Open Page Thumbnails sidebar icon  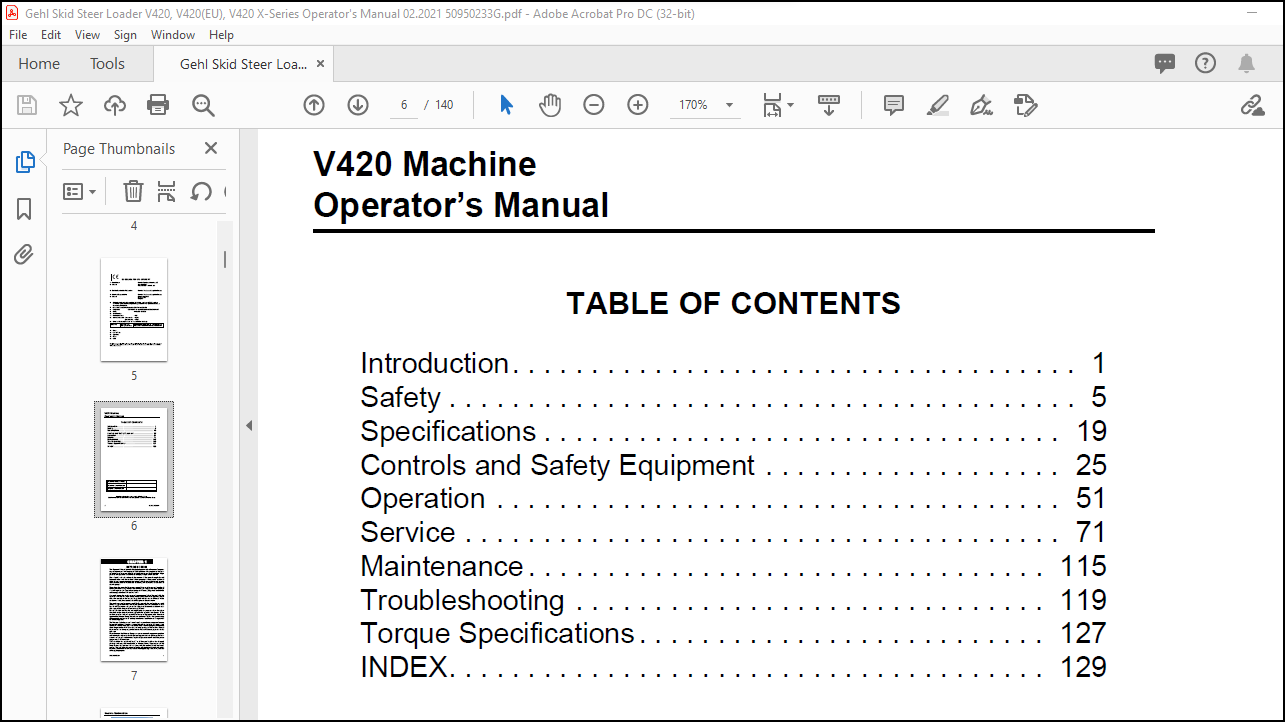tap(25, 162)
